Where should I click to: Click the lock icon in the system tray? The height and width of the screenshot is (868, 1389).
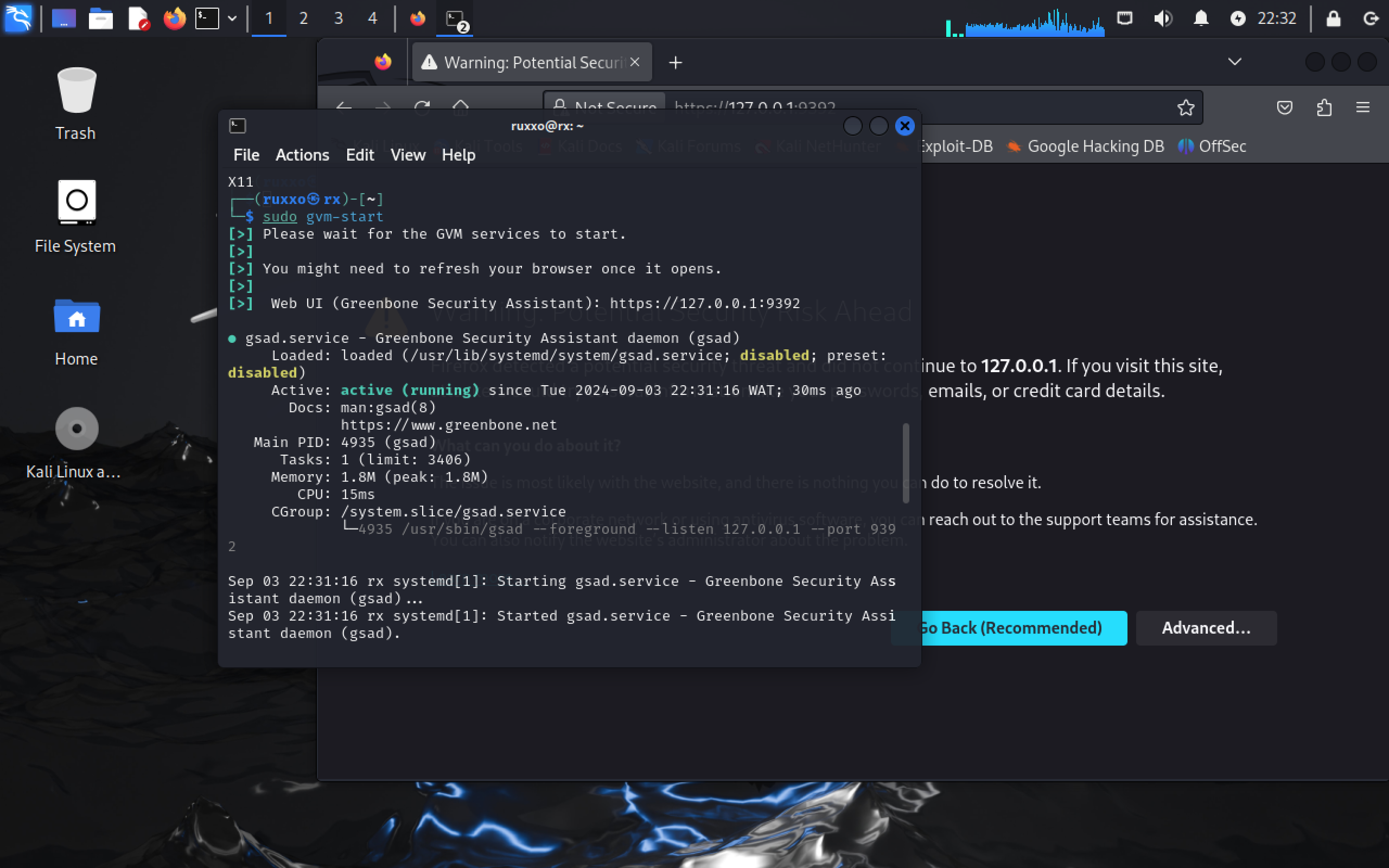(1334, 18)
